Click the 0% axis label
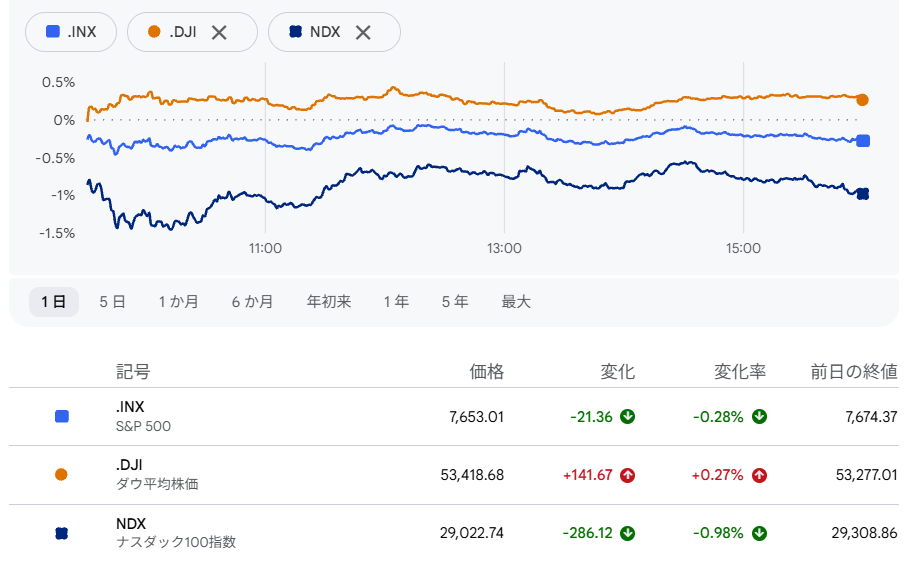The image size is (916, 565). point(64,120)
